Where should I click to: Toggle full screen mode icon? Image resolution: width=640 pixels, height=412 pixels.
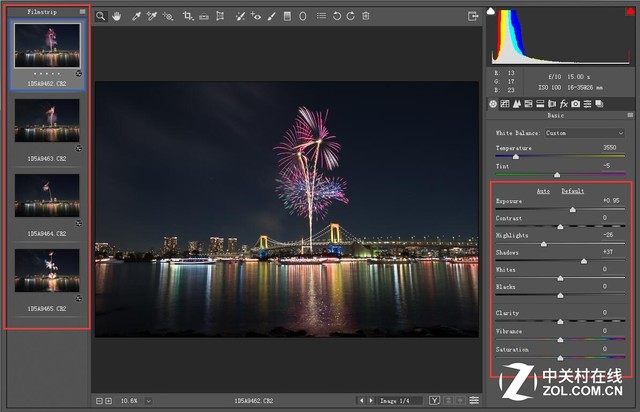coord(473,16)
